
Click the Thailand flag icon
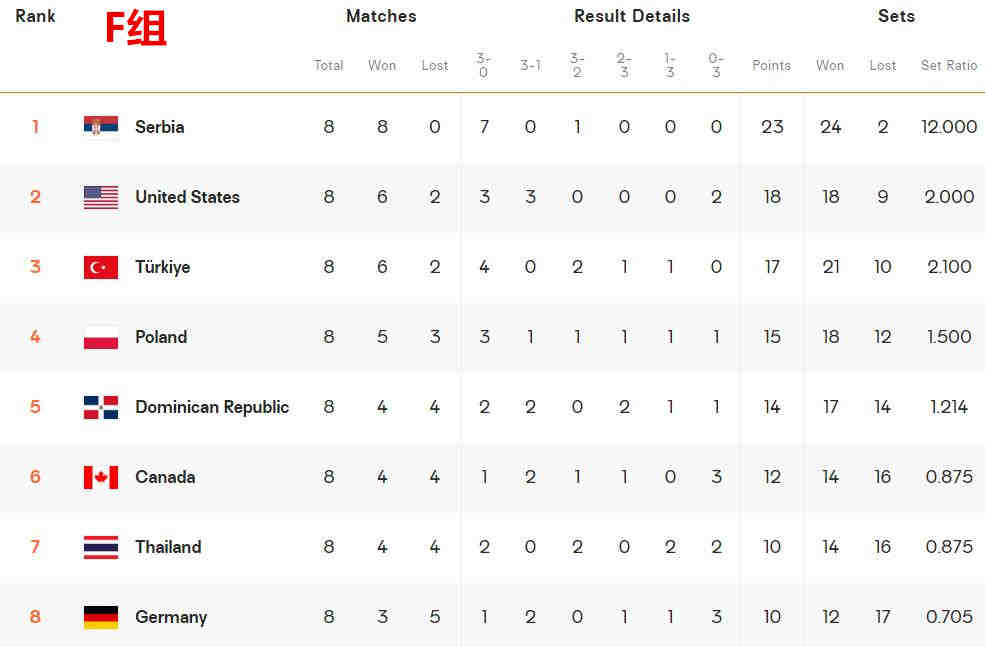(101, 547)
